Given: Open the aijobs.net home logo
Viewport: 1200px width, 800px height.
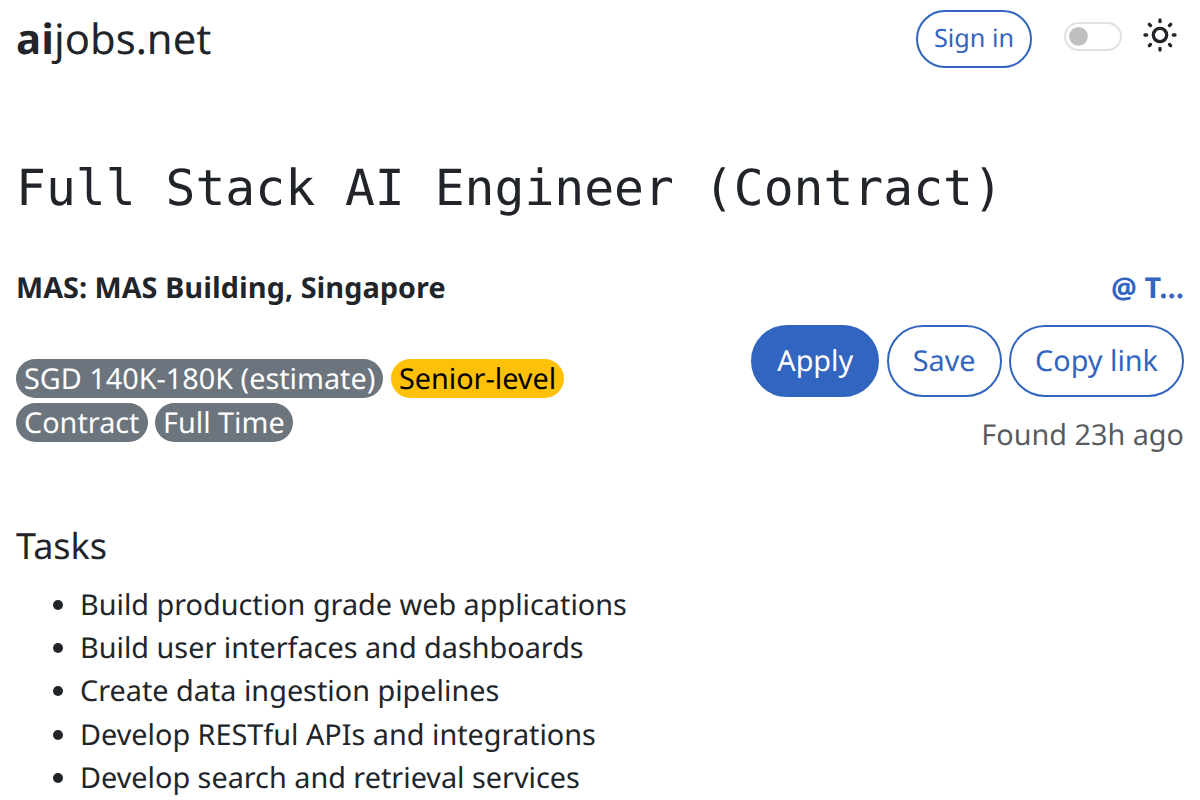Looking at the screenshot, I should click(x=114, y=40).
